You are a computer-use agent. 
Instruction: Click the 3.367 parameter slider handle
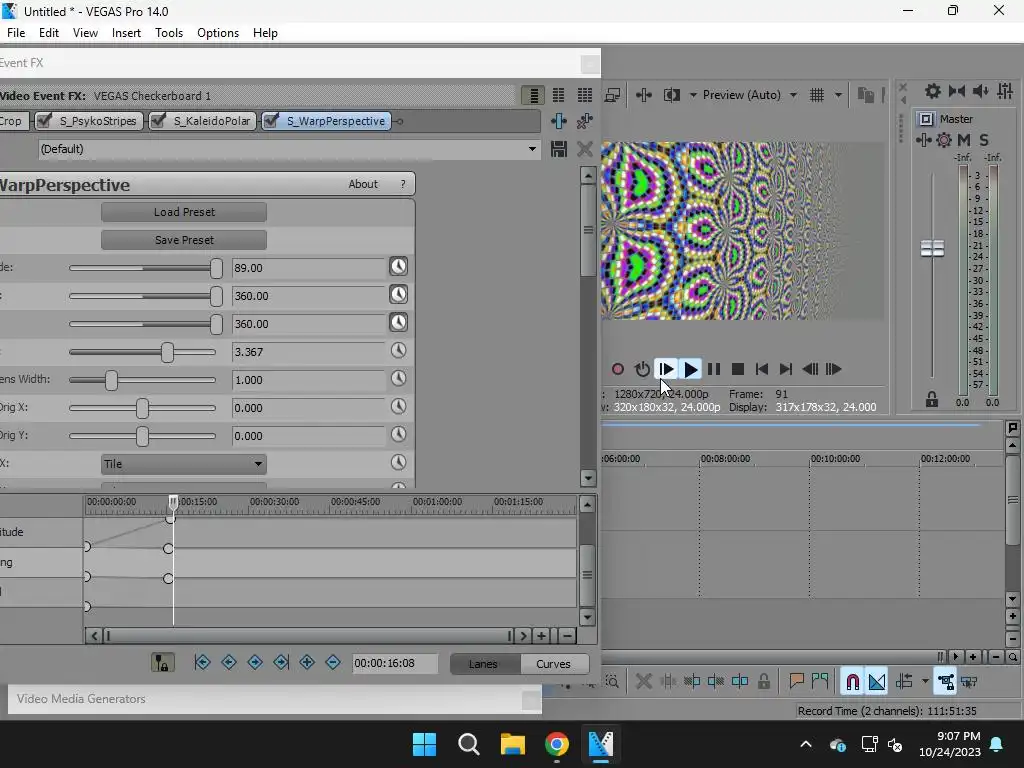167,351
